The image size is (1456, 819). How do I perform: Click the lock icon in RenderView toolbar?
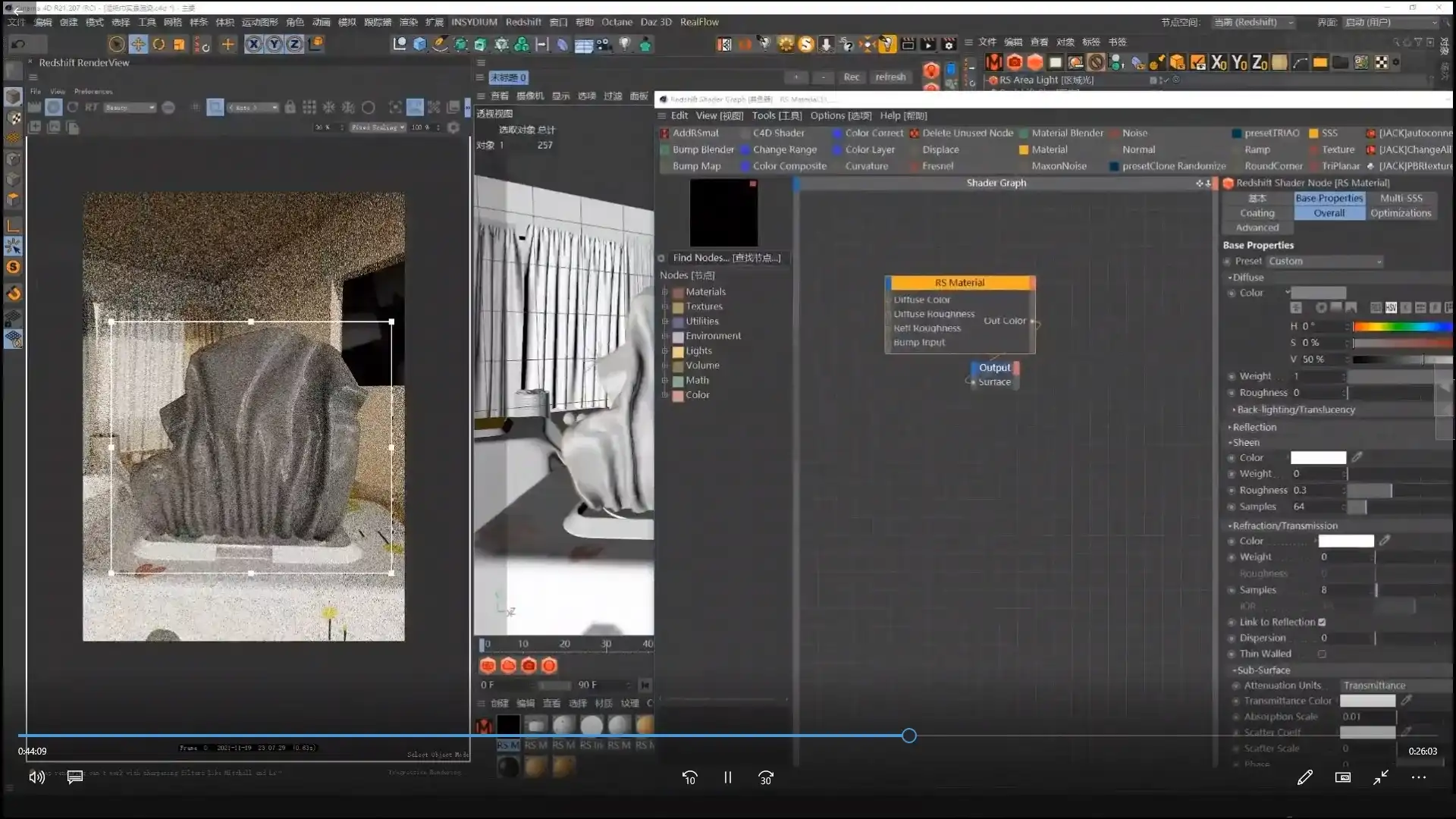pos(290,108)
